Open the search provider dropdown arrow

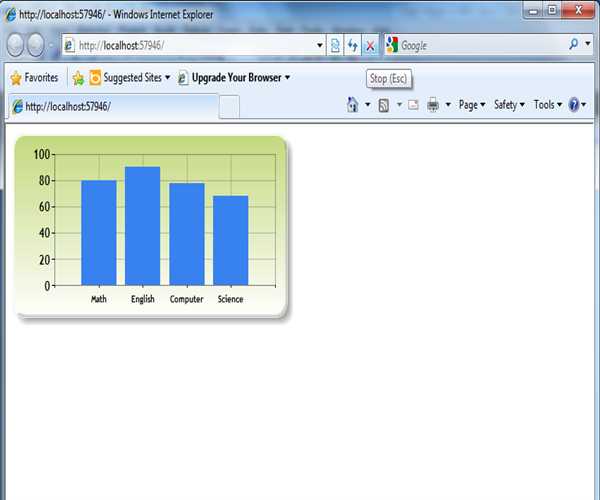coord(588,46)
